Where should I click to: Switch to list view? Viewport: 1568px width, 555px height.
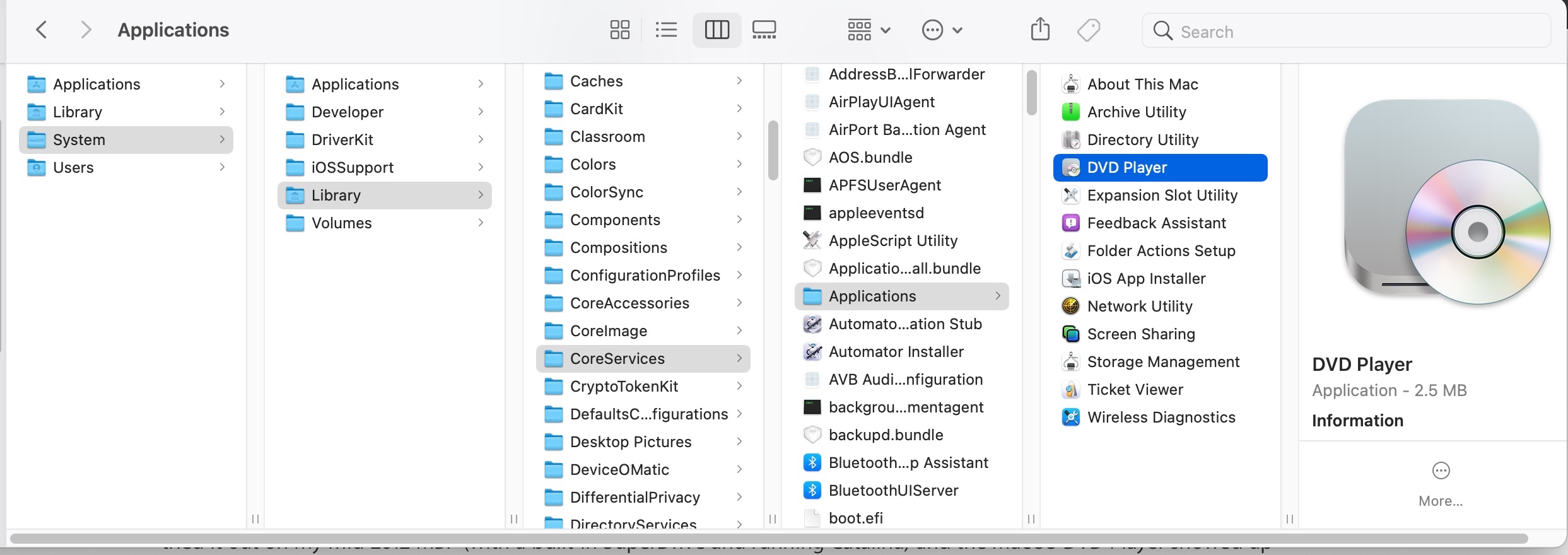[x=666, y=30]
